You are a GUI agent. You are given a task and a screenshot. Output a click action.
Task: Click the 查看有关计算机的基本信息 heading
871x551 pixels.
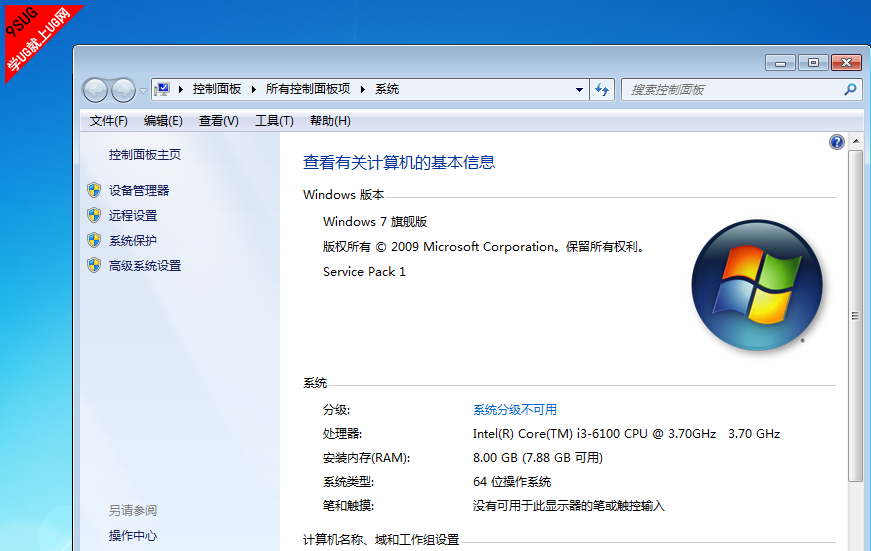pos(399,162)
